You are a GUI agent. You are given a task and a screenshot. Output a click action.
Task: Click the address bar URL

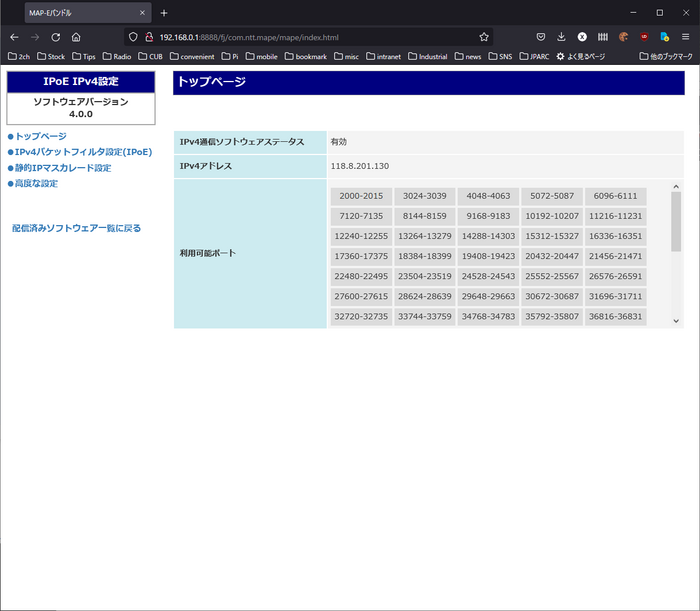(249, 37)
